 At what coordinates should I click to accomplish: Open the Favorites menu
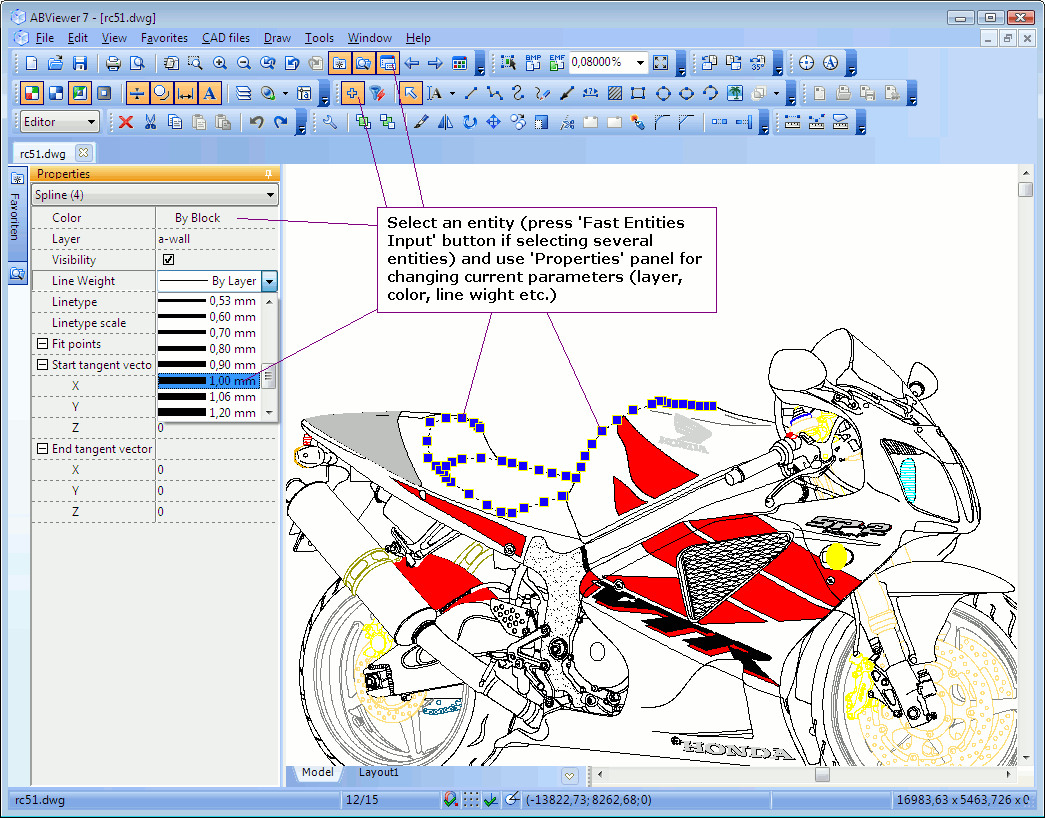[164, 38]
